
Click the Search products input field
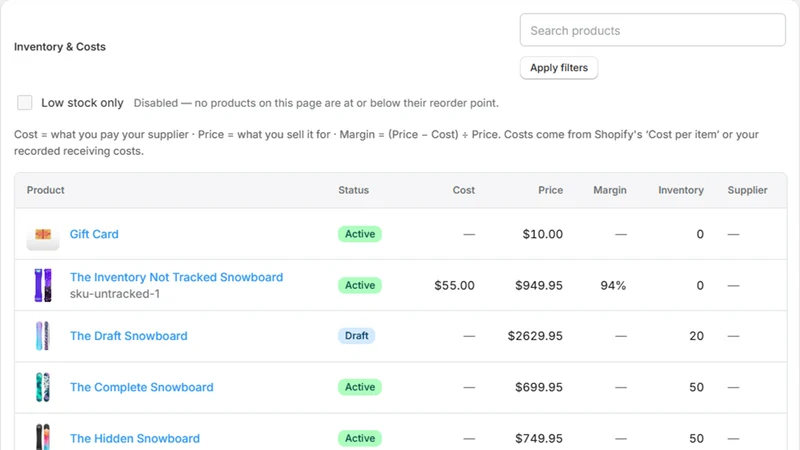pos(653,30)
